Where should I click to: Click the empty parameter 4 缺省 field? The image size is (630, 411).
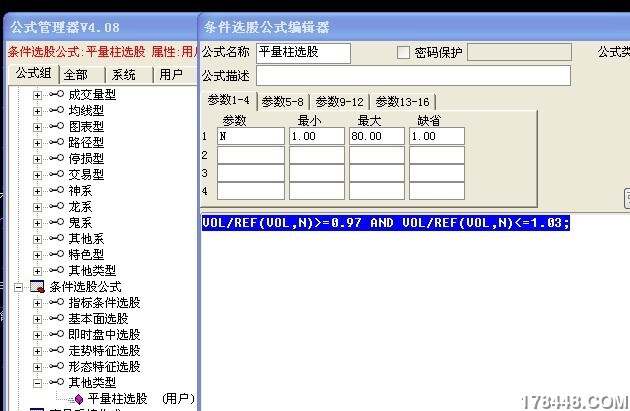[437, 191]
